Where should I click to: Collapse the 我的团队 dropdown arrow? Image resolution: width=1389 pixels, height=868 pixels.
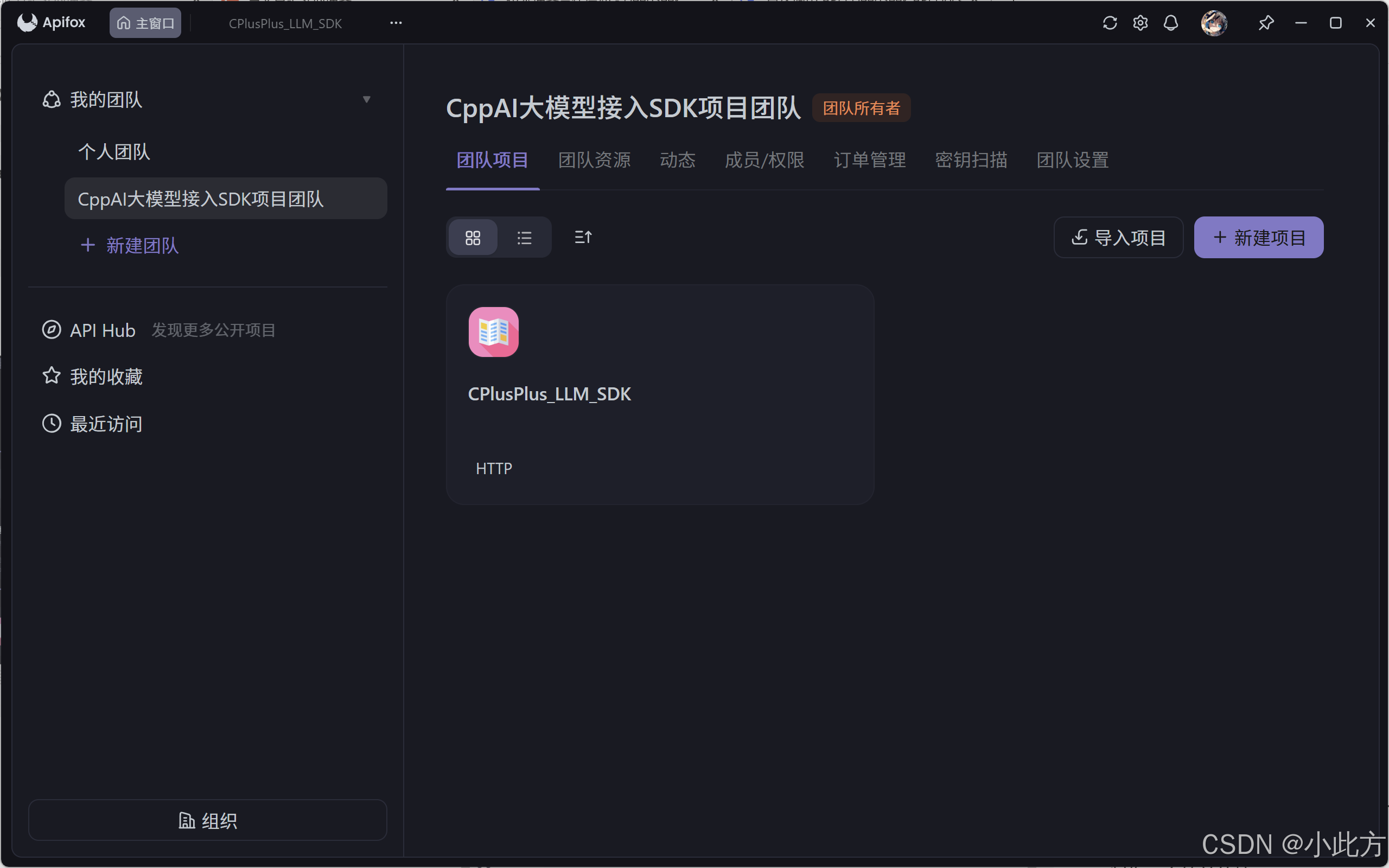click(366, 99)
